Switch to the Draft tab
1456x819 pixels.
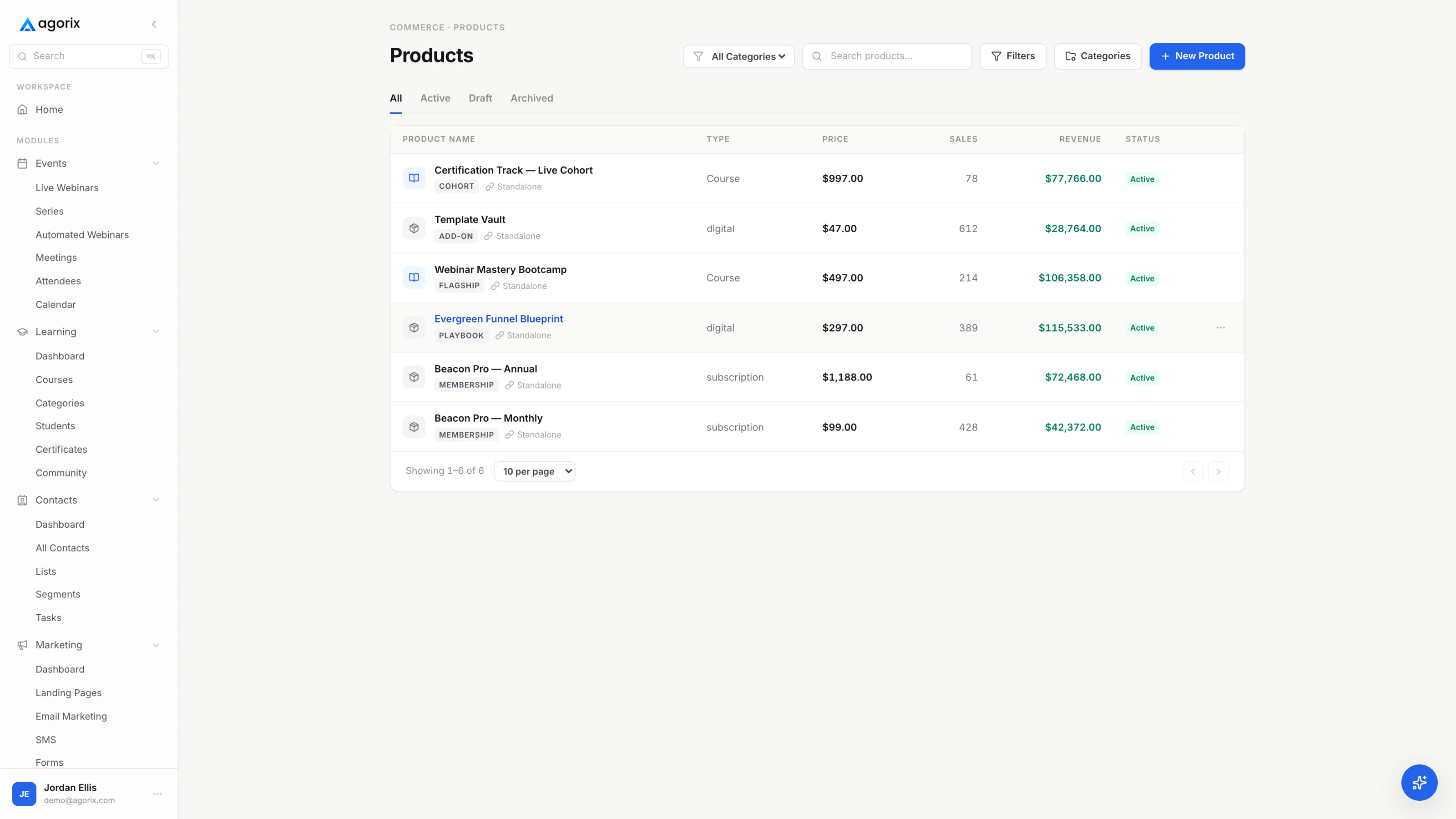(480, 98)
